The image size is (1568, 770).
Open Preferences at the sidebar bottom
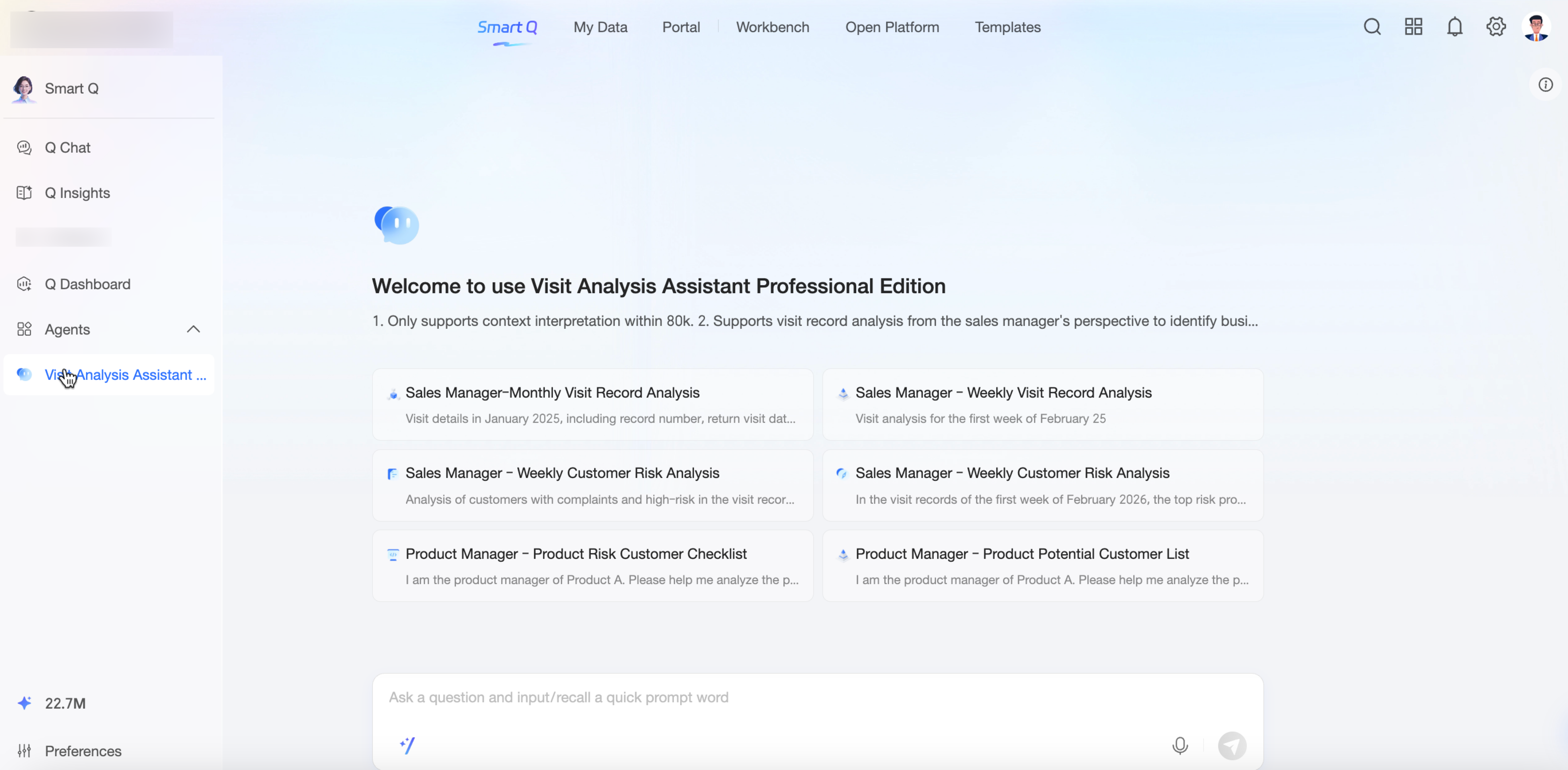point(83,751)
